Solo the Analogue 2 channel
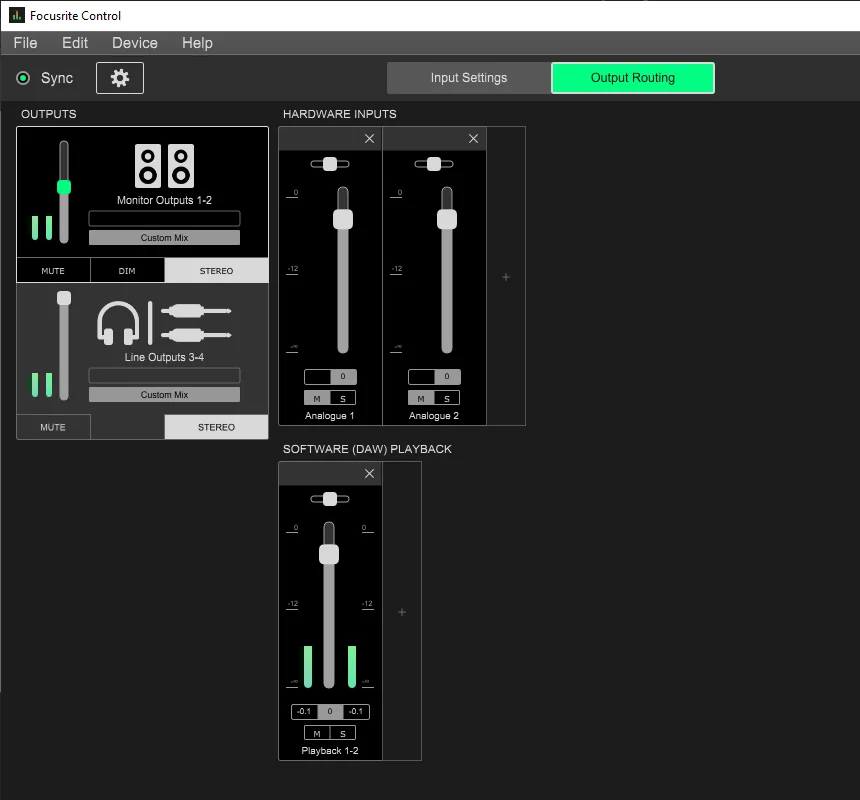The width and height of the screenshot is (860, 800). pos(447,398)
